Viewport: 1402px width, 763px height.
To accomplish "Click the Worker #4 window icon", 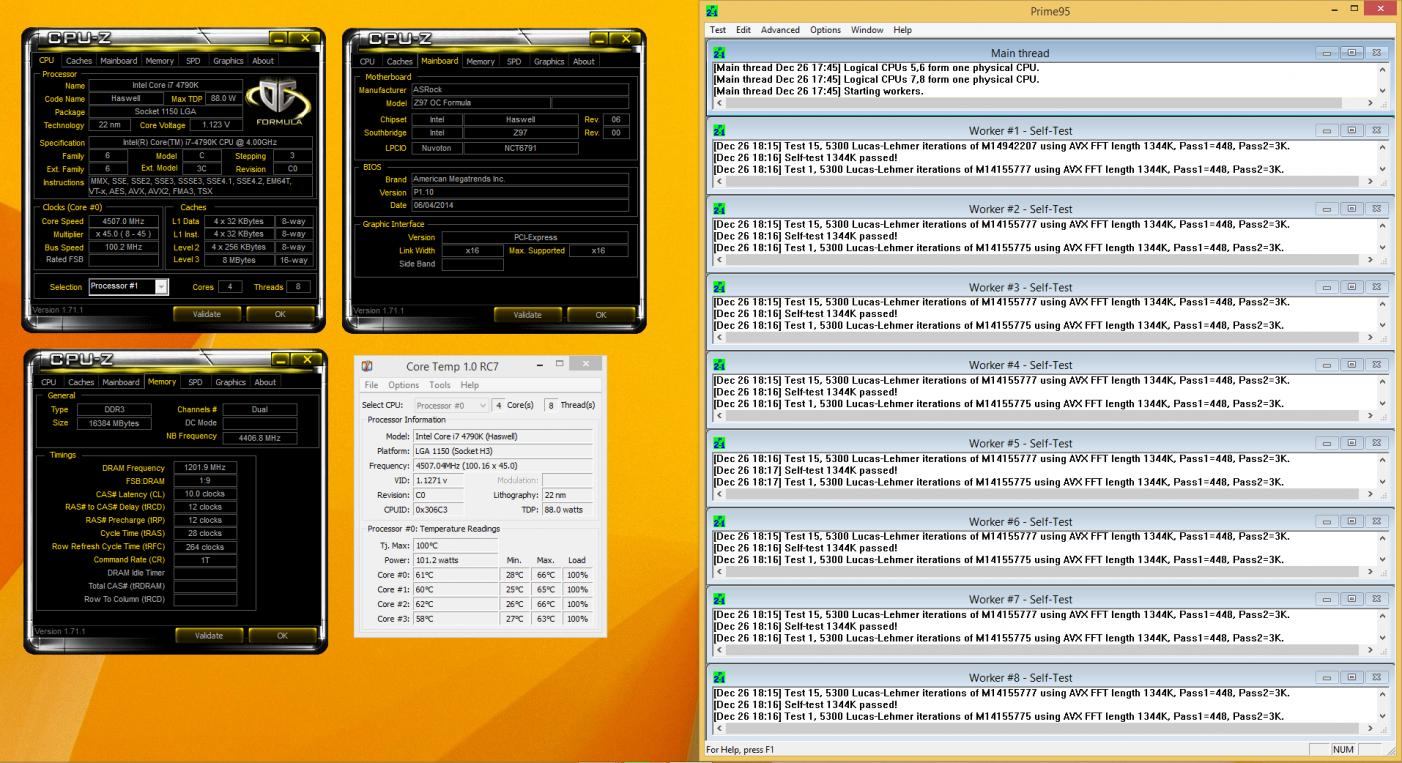I will [x=718, y=365].
